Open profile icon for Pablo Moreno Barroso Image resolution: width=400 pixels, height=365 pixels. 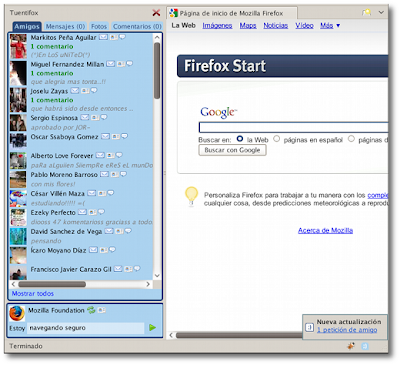coord(115,174)
